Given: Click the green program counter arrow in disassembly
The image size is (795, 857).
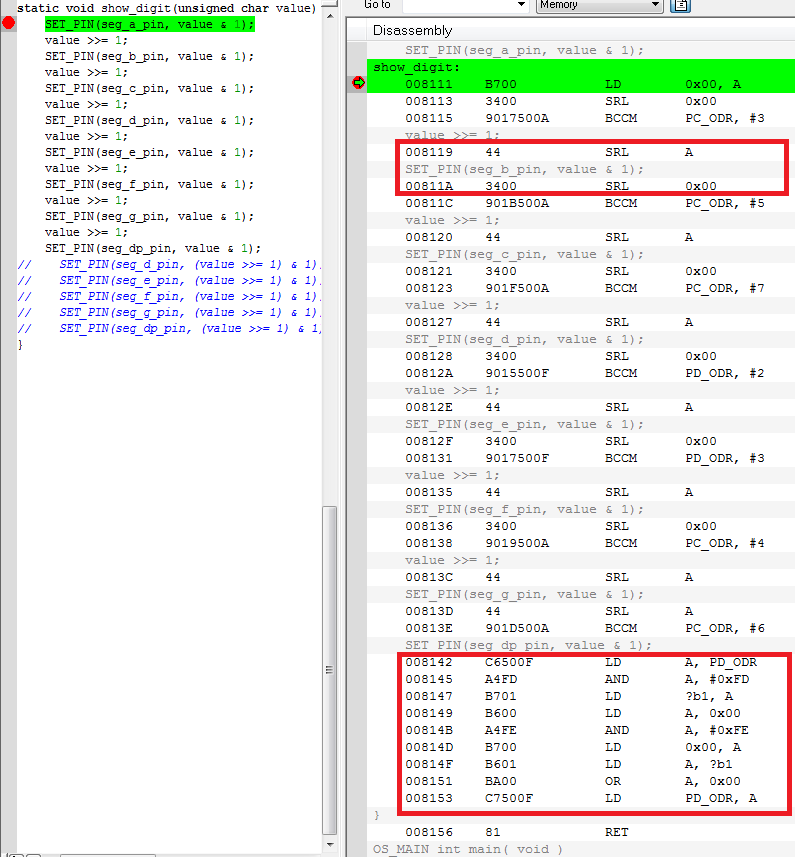Looking at the screenshot, I should (x=358, y=83).
